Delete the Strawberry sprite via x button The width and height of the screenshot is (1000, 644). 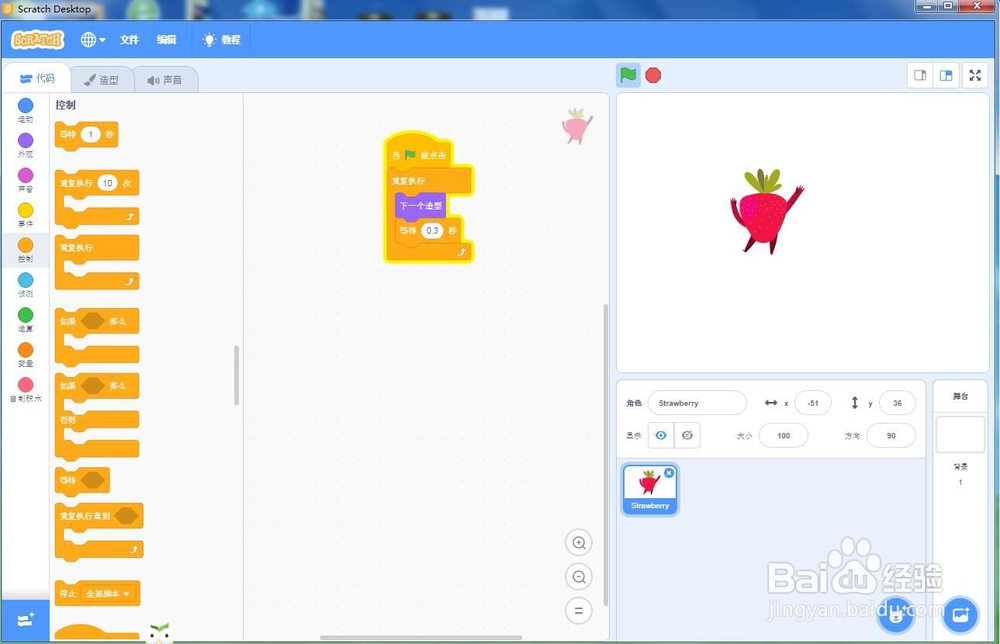click(669, 472)
